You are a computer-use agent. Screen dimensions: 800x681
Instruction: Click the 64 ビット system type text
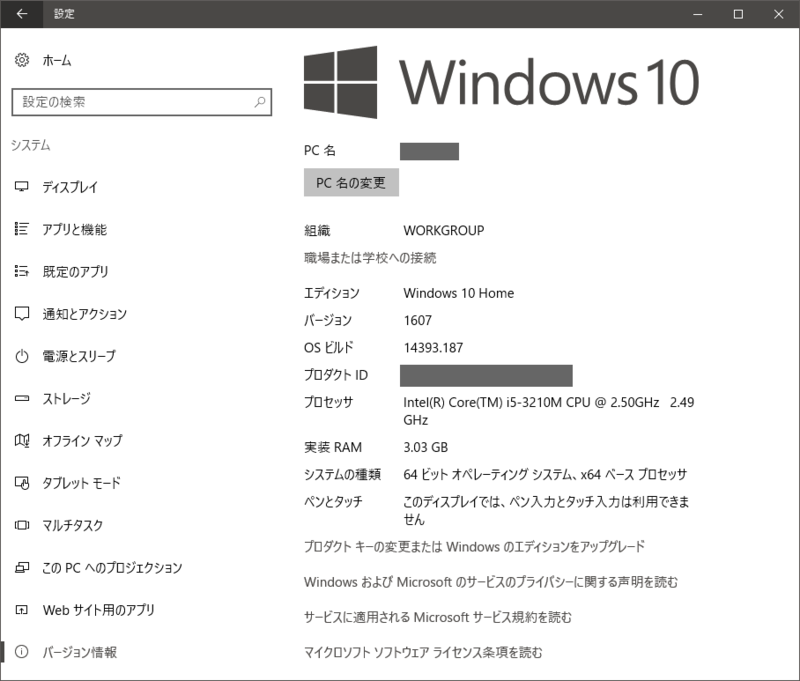(x=545, y=474)
